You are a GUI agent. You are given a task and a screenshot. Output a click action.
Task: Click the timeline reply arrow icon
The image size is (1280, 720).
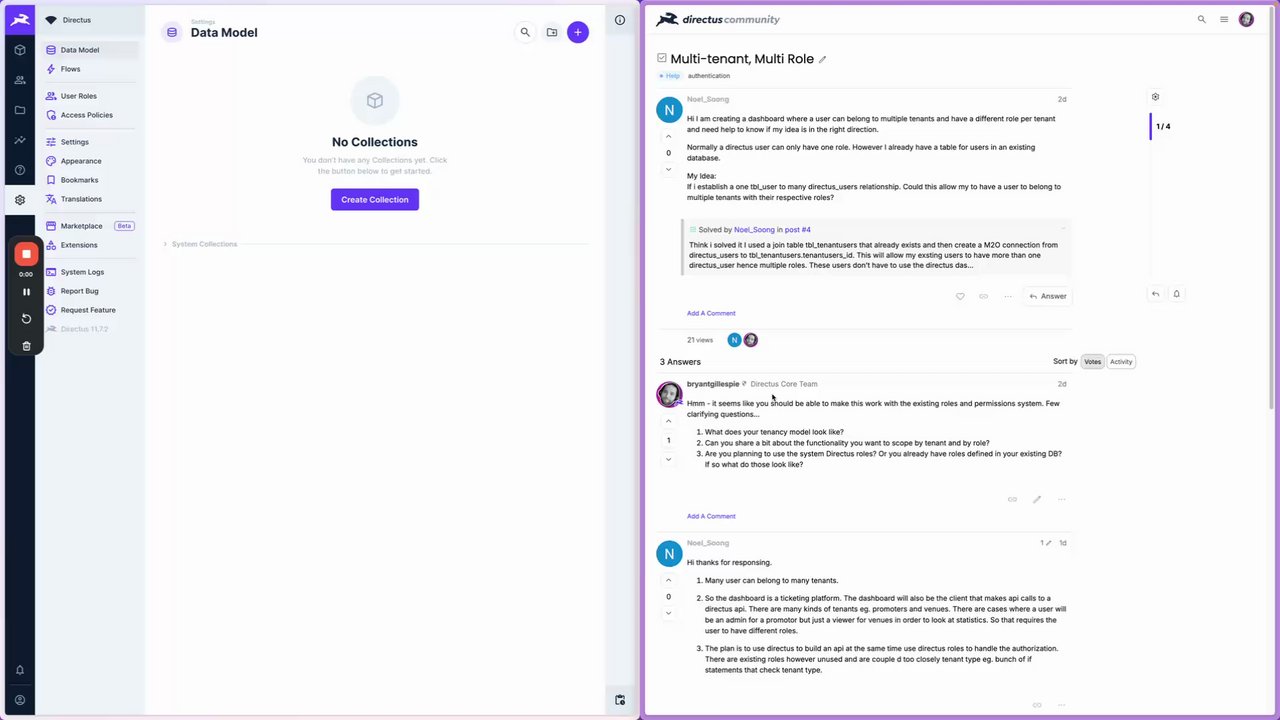[1155, 294]
